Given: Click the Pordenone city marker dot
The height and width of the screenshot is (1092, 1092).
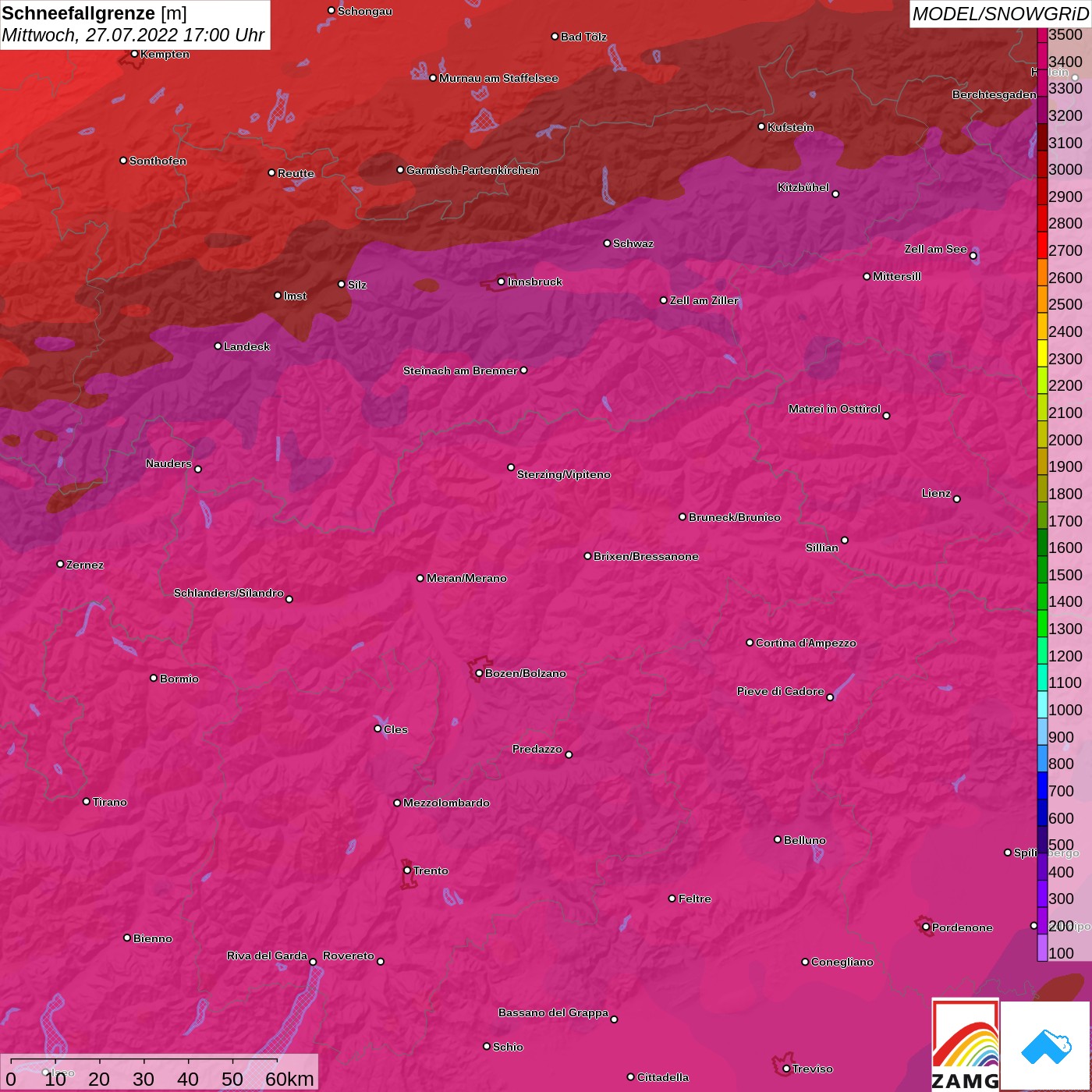Looking at the screenshot, I should pyautogui.click(x=926, y=927).
